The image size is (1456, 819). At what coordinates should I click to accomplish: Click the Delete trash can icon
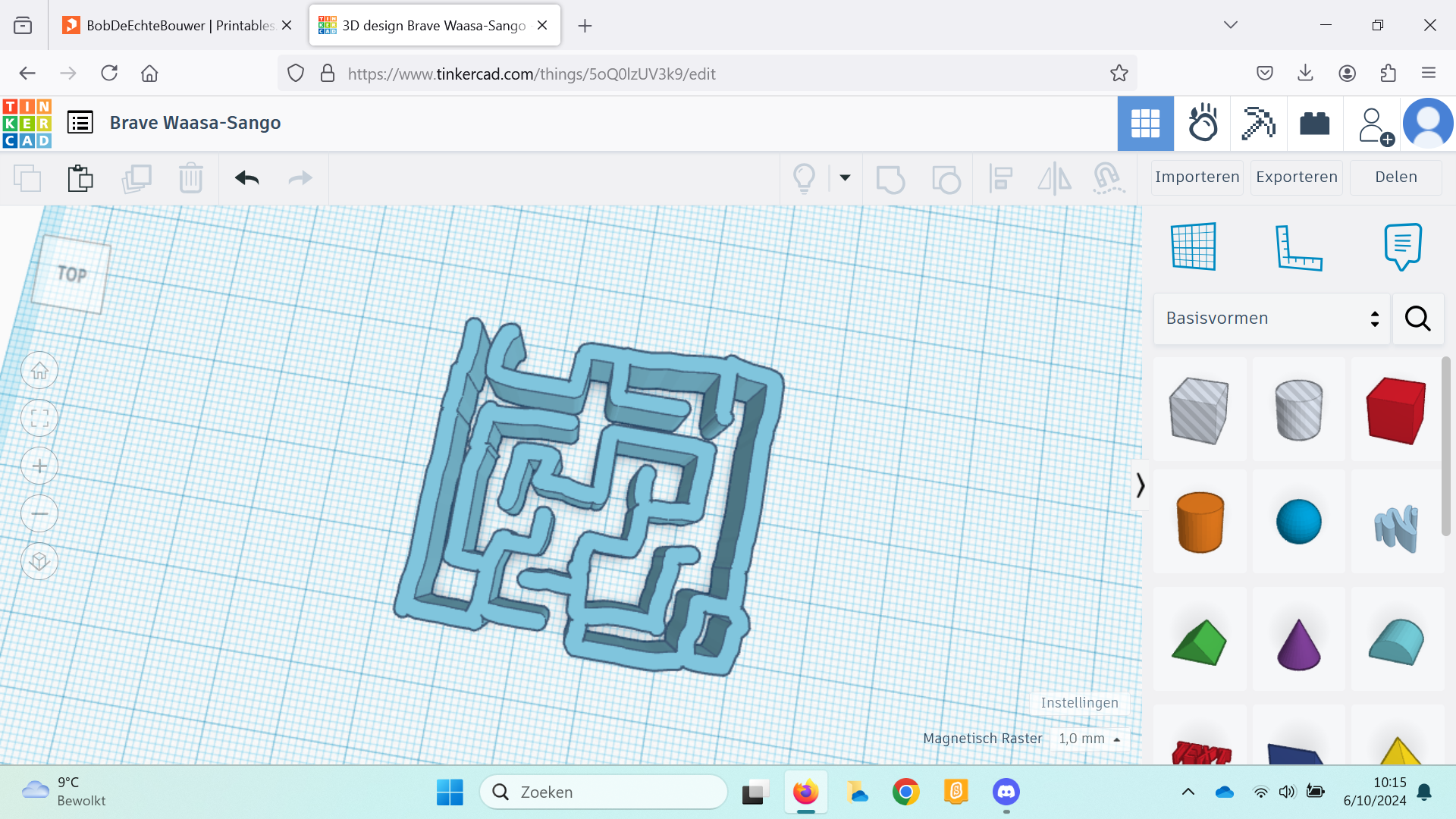190,178
